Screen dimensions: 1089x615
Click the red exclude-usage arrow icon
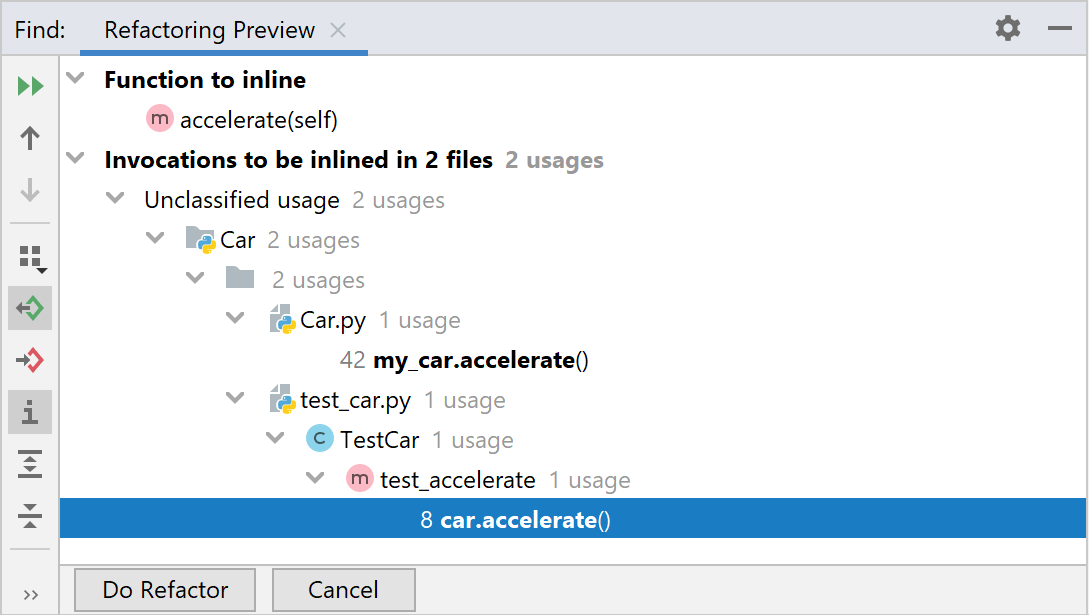tap(30, 360)
